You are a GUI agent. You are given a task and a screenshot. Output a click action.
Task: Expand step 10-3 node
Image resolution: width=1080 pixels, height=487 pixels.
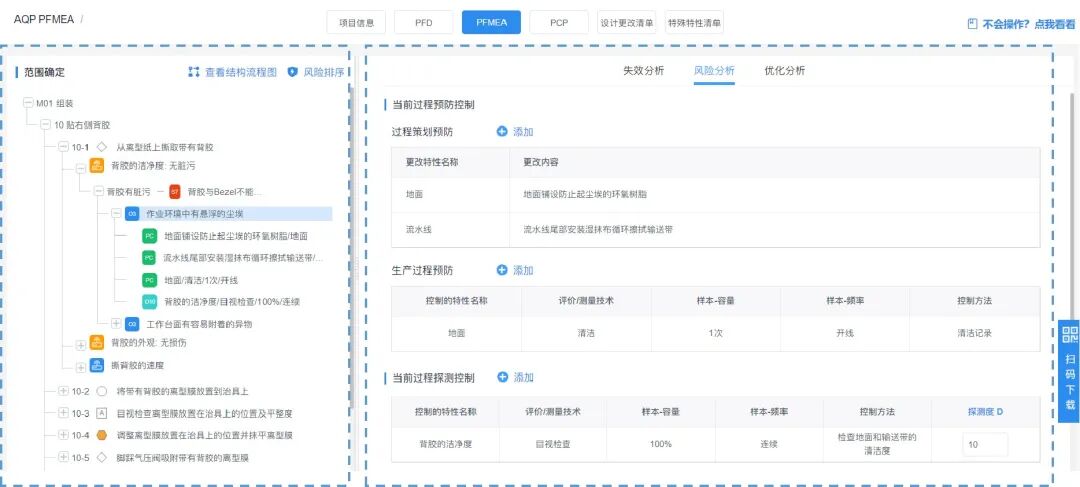[x=63, y=413]
